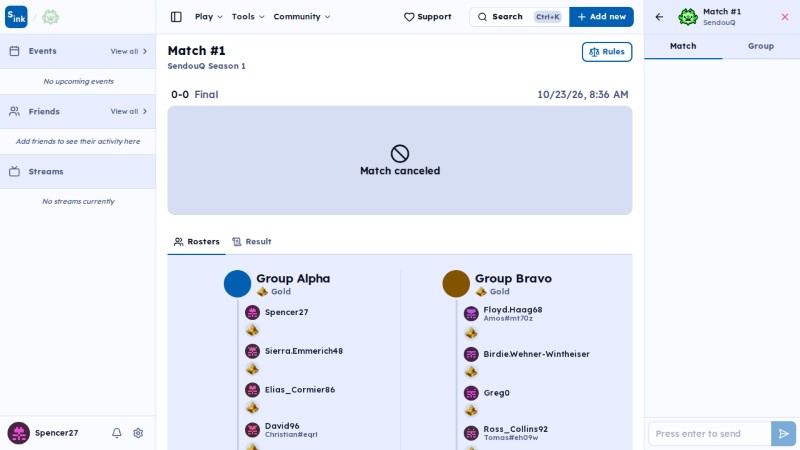Click the green SendouQ mascot icon in header
This screenshot has width=800, height=450.
point(51,17)
